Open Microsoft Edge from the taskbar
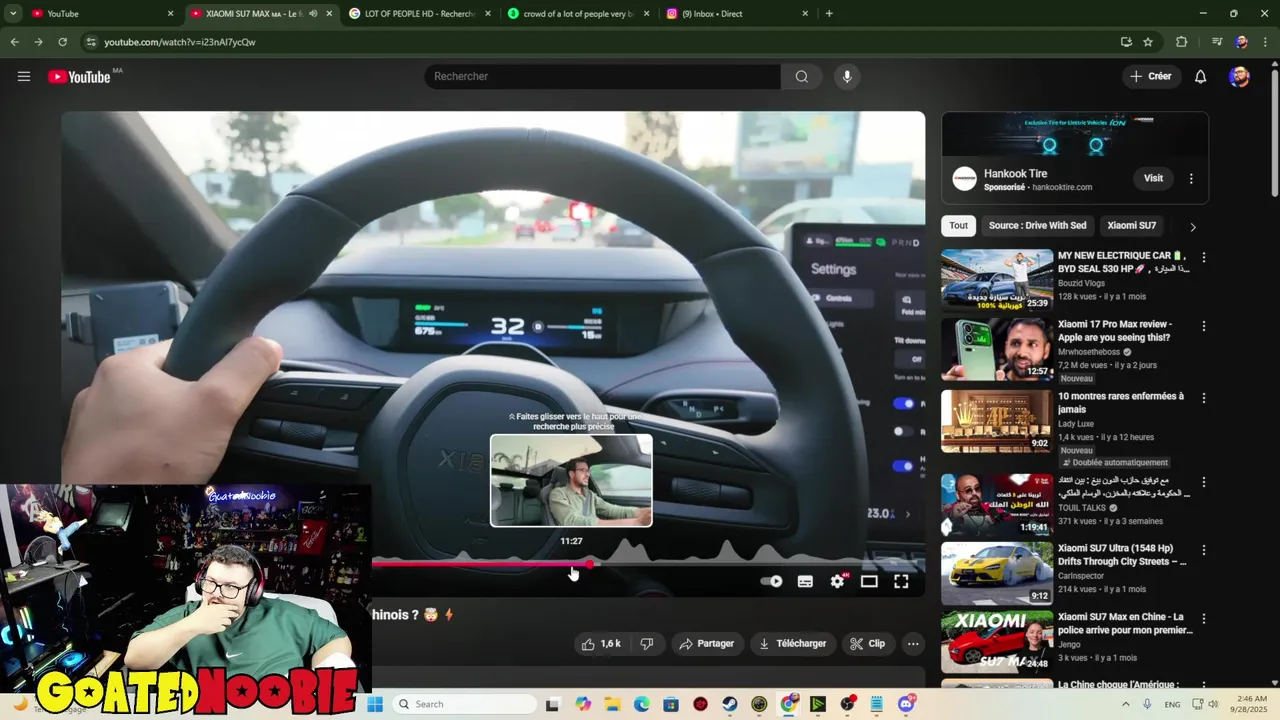Viewport: 1280px width, 720px height. click(641, 704)
